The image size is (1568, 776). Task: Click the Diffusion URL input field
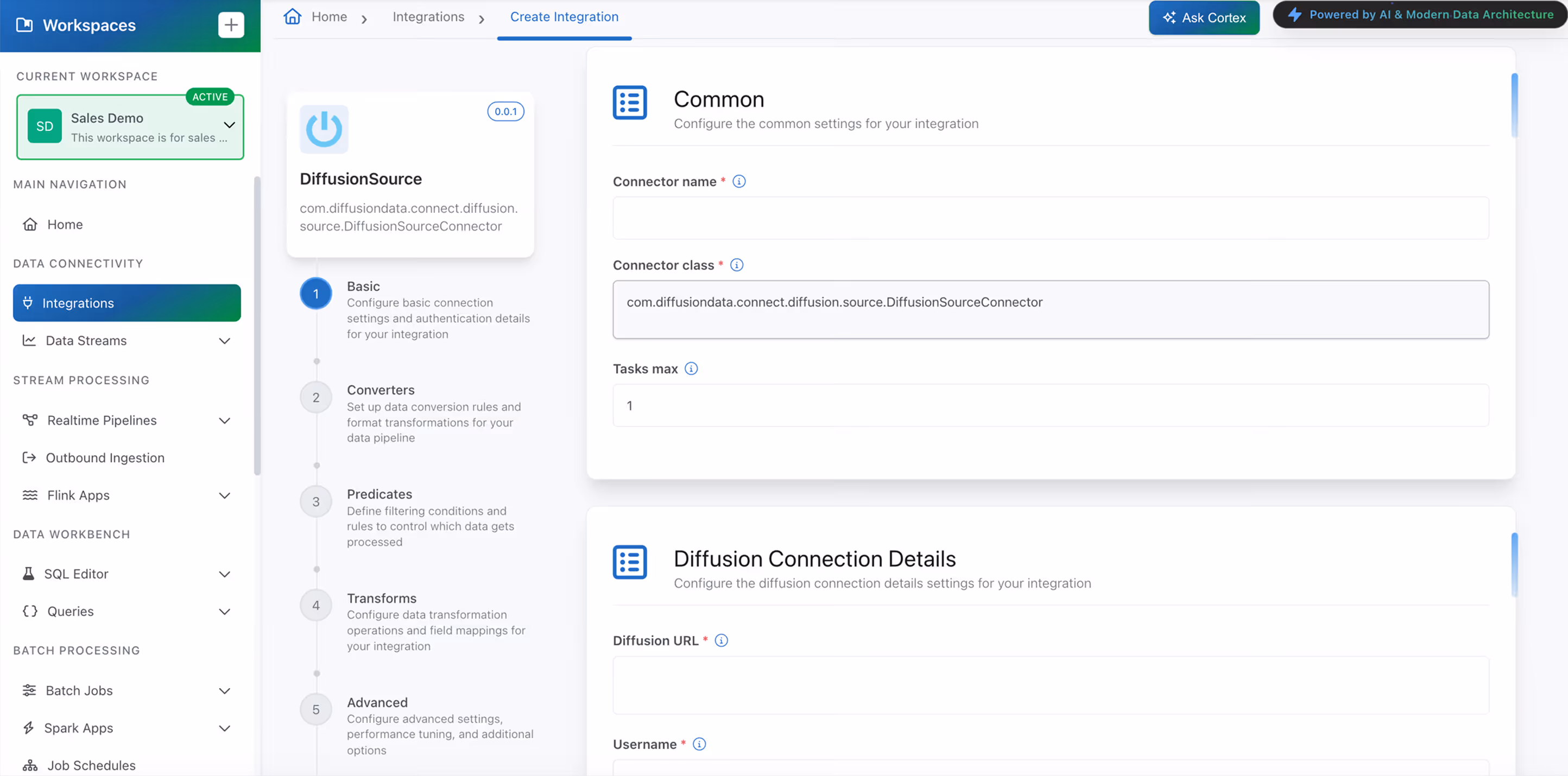point(1051,685)
